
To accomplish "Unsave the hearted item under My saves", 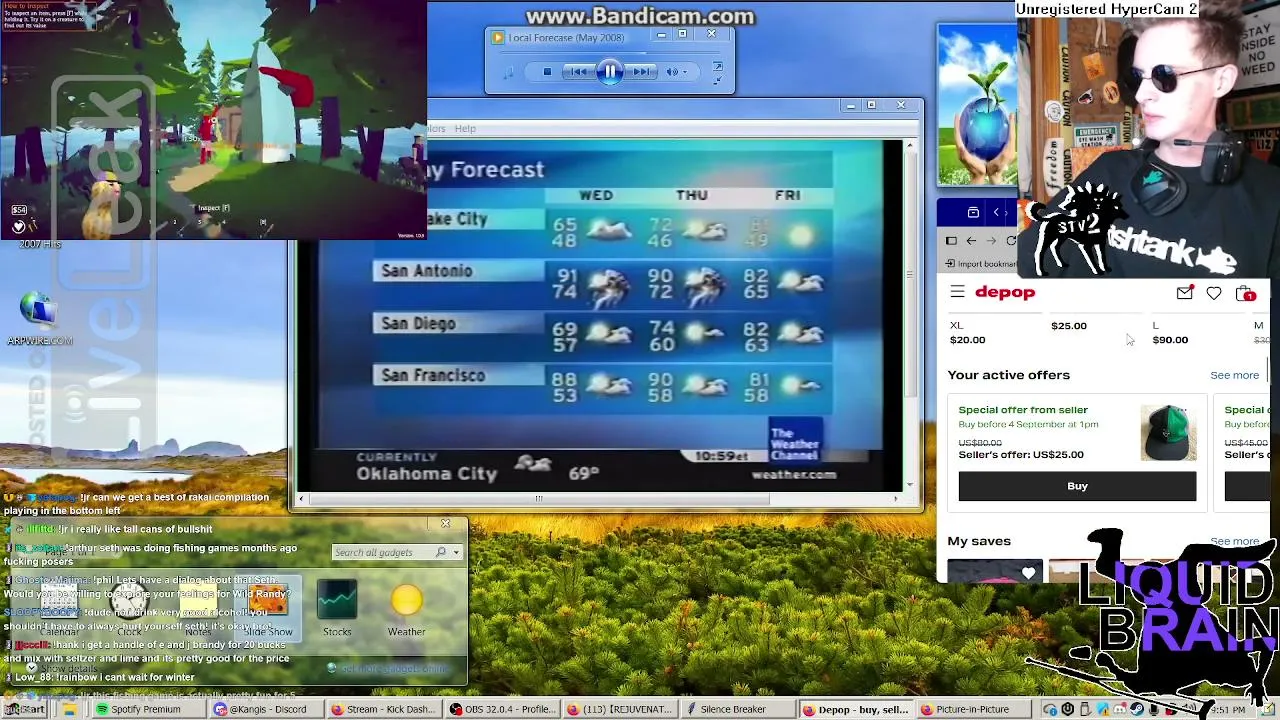I will (1028, 573).
